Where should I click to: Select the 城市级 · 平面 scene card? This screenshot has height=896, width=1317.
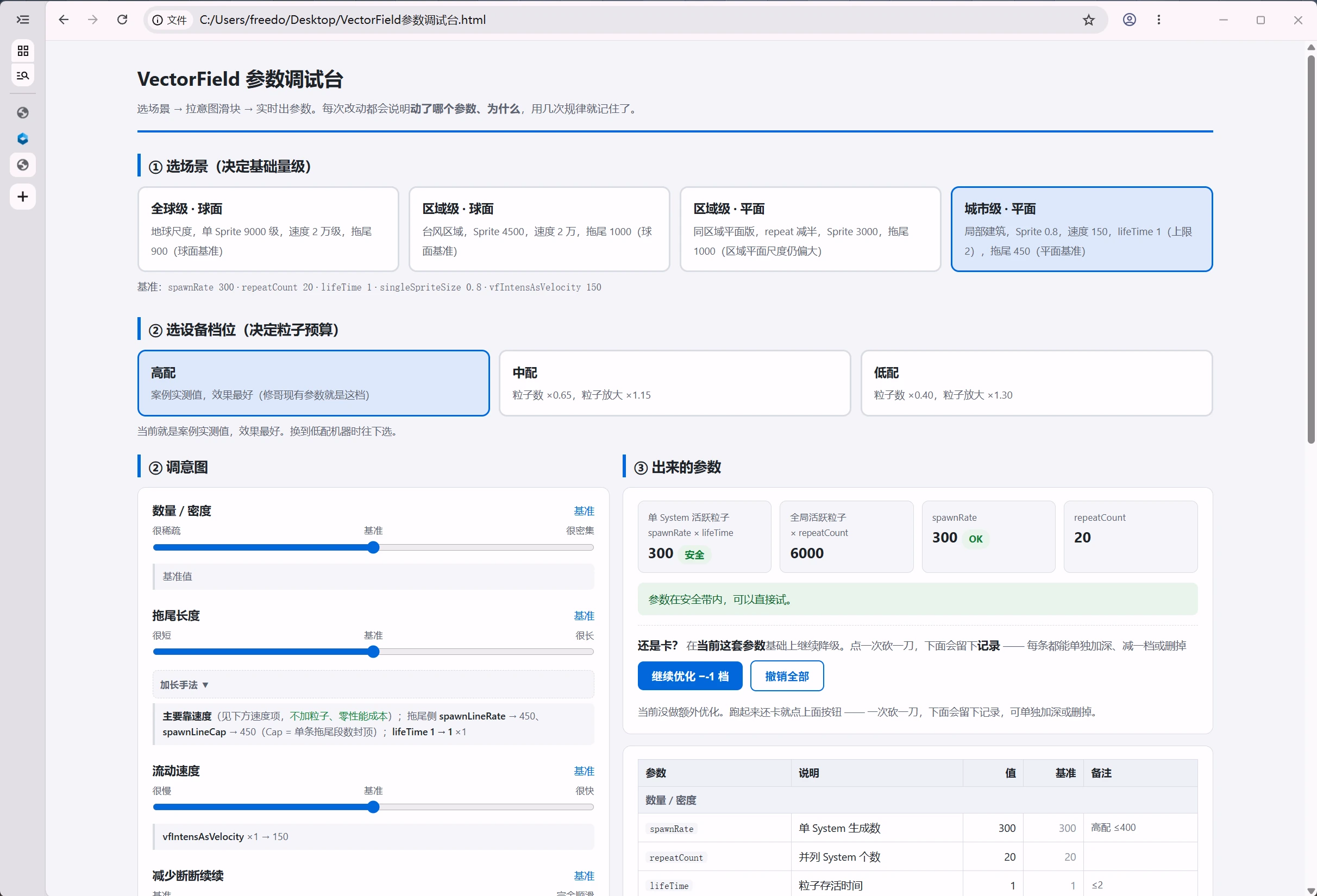click(1082, 229)
